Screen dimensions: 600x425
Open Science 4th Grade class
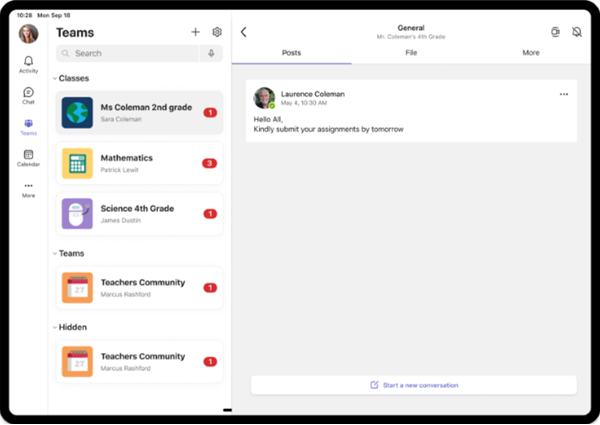pos(140,213)
